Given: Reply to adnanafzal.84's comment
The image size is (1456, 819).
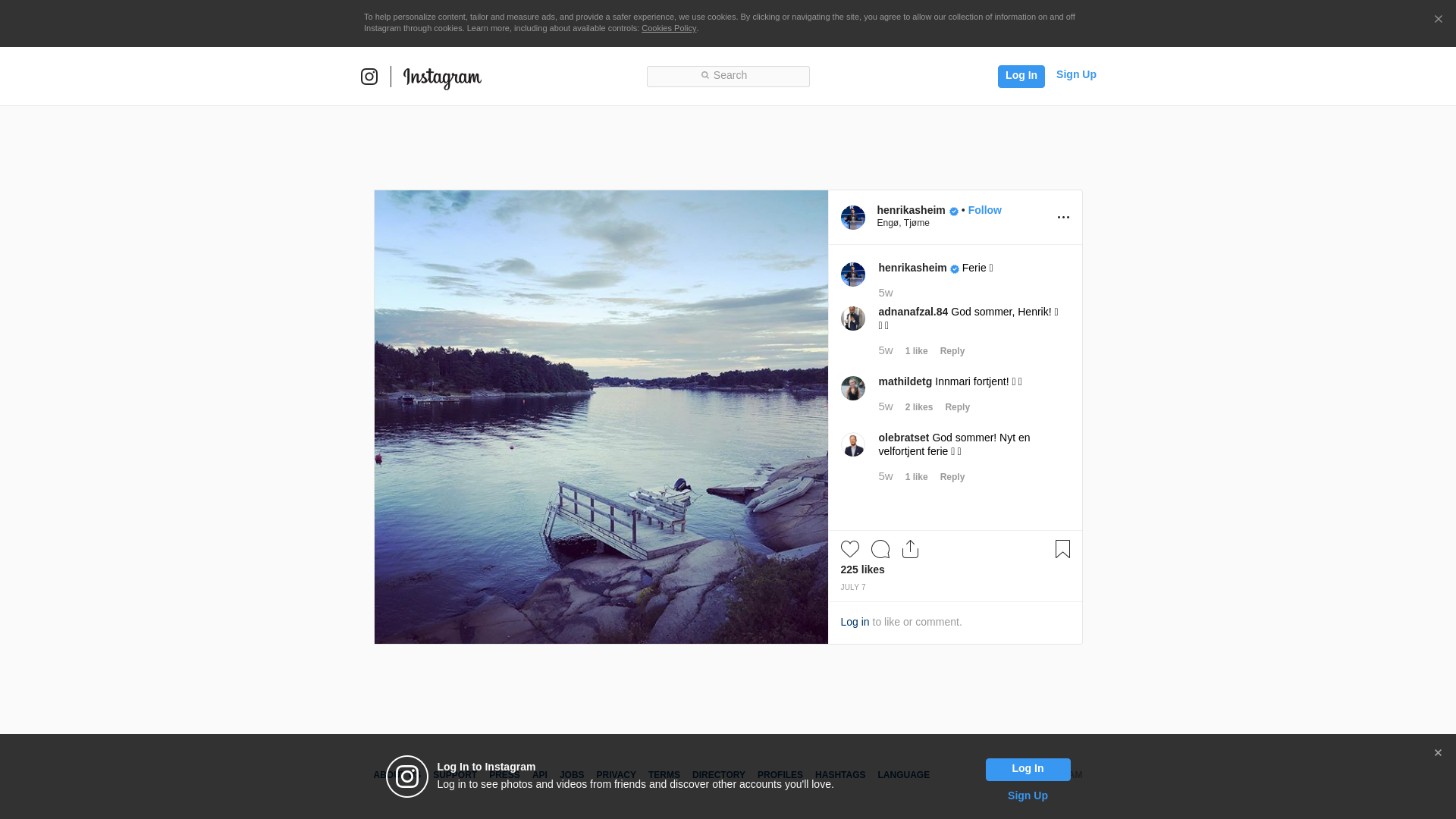Looking at the screenshot, I should click(952, 351).
